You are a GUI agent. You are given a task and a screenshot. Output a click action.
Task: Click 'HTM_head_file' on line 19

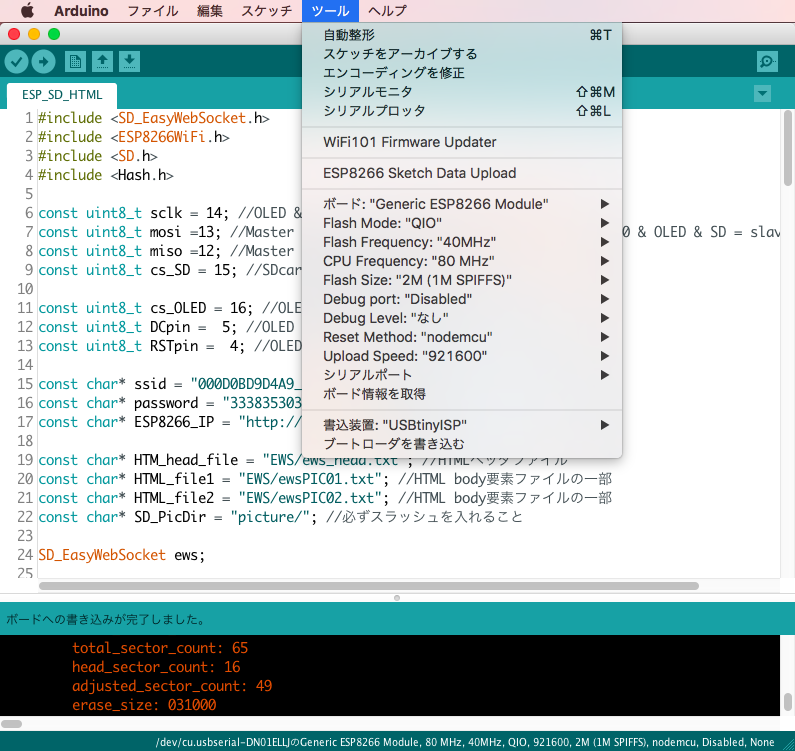point(186,460)
